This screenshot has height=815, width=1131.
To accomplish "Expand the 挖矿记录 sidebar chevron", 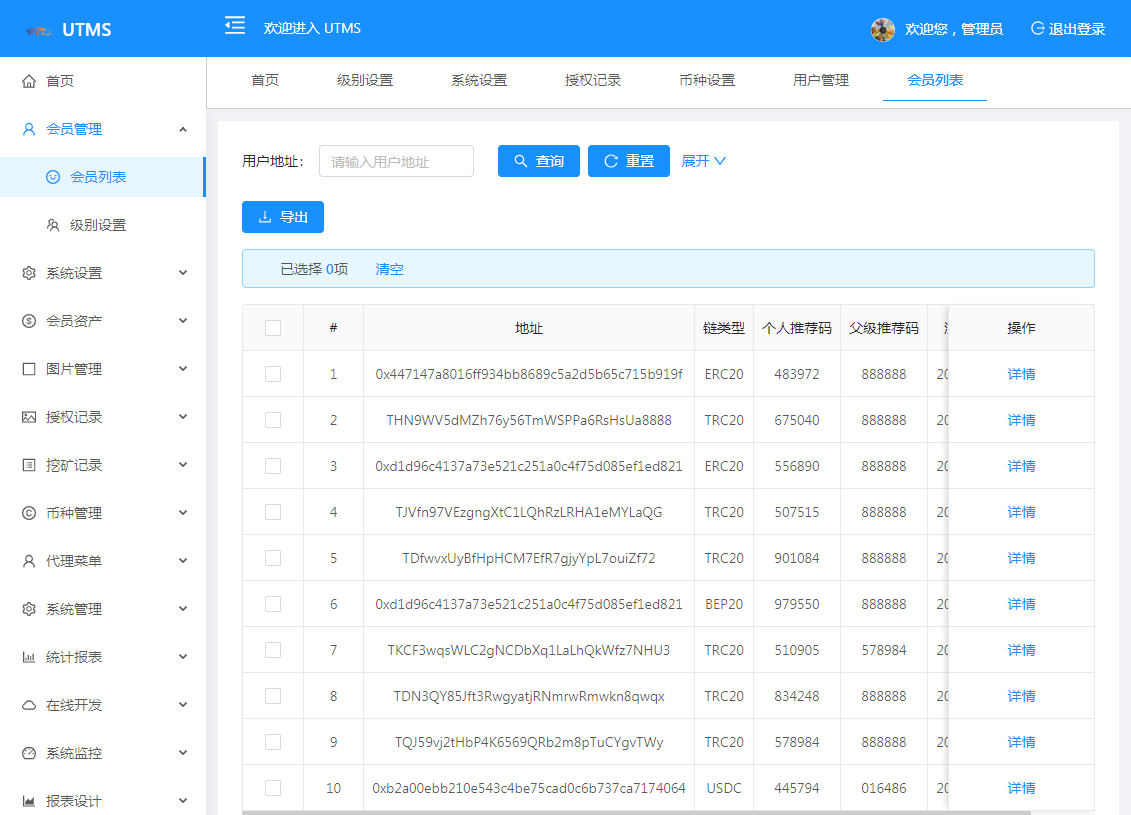I will click(183, 465).
